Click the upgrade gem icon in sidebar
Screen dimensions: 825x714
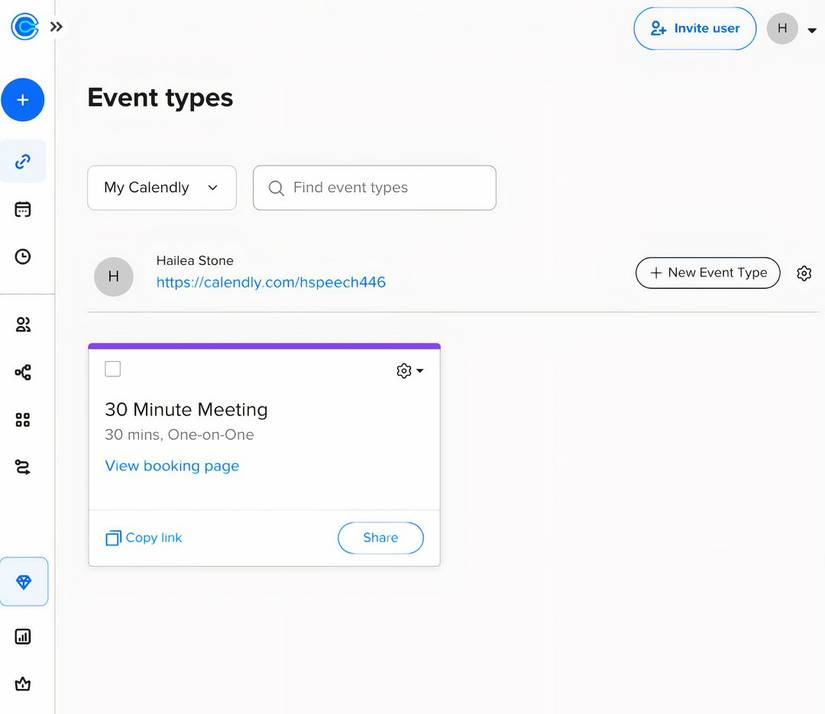[x=23, y=581]
